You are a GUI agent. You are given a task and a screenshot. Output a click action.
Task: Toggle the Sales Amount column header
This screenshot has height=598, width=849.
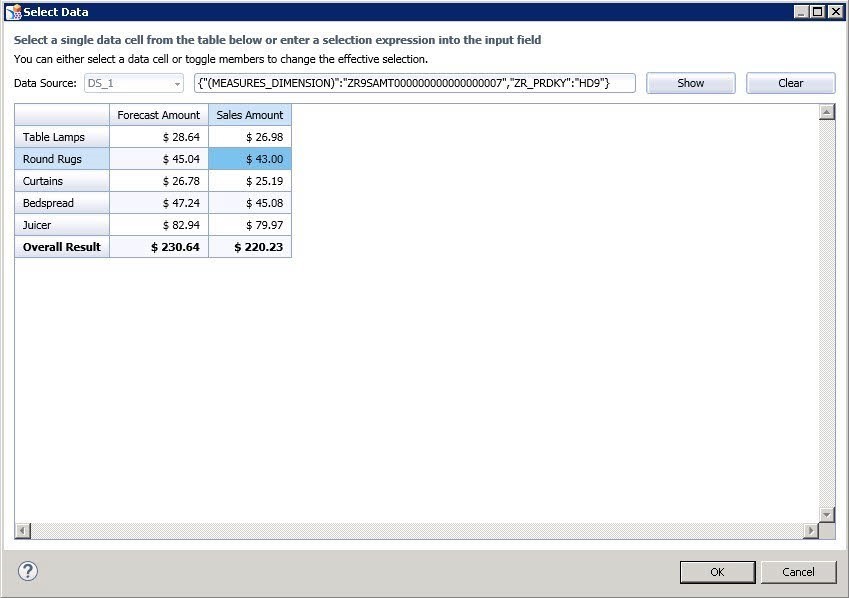(x=250, y=115)
